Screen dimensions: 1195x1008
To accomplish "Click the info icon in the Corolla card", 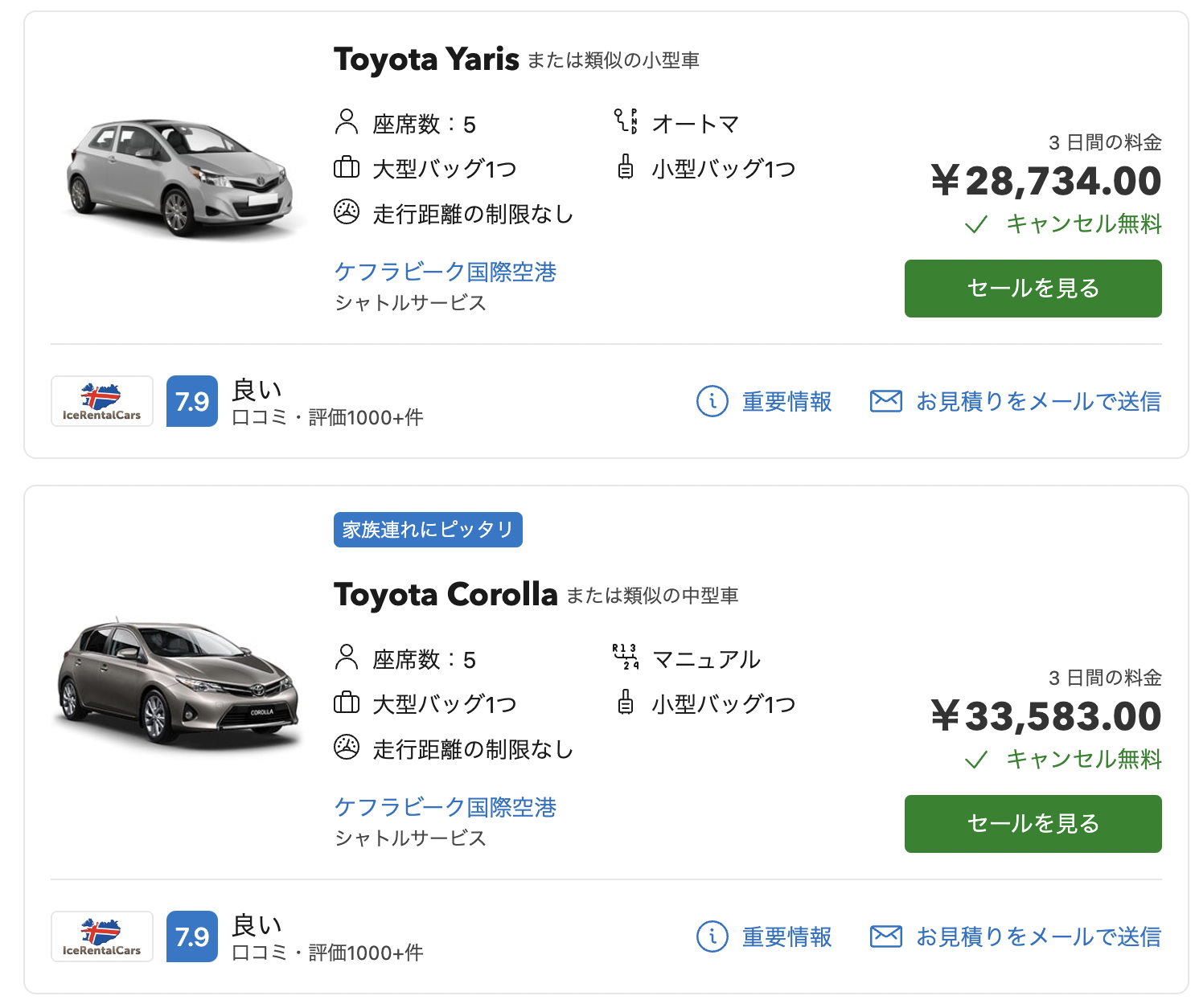I will tap(712, 936).
